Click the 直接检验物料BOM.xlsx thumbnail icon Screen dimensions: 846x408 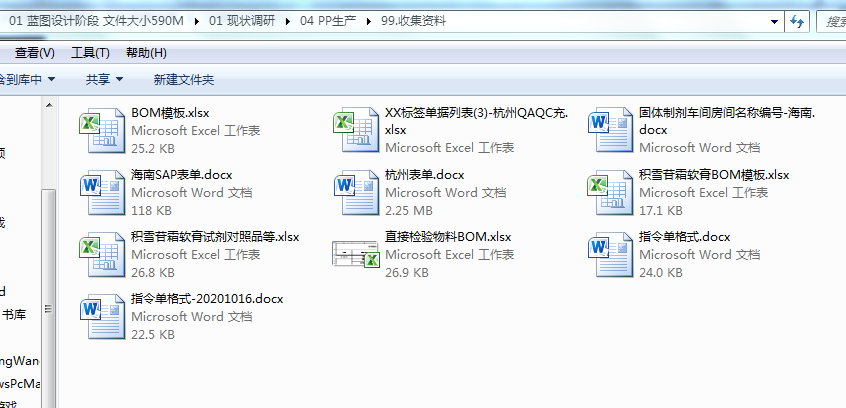[x=353, y=254]
